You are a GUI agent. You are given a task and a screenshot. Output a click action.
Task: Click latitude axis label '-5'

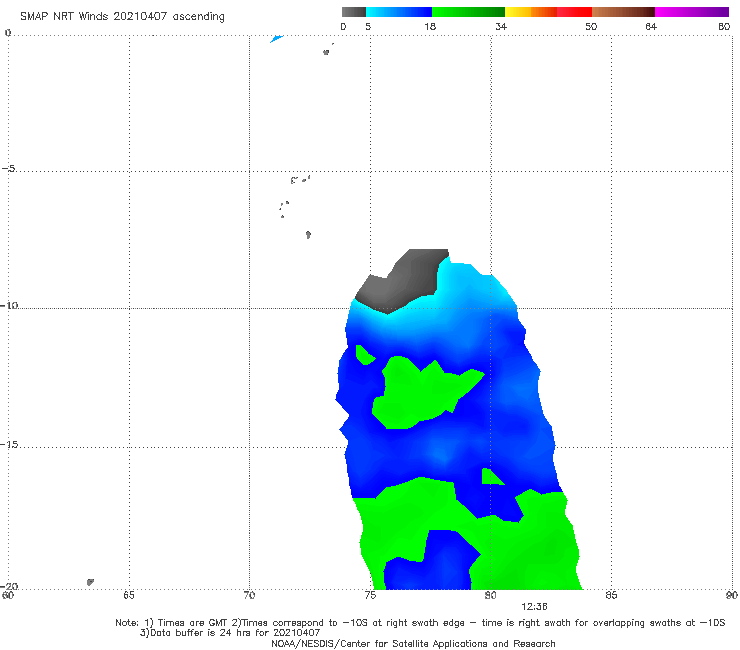coord(8,169)
